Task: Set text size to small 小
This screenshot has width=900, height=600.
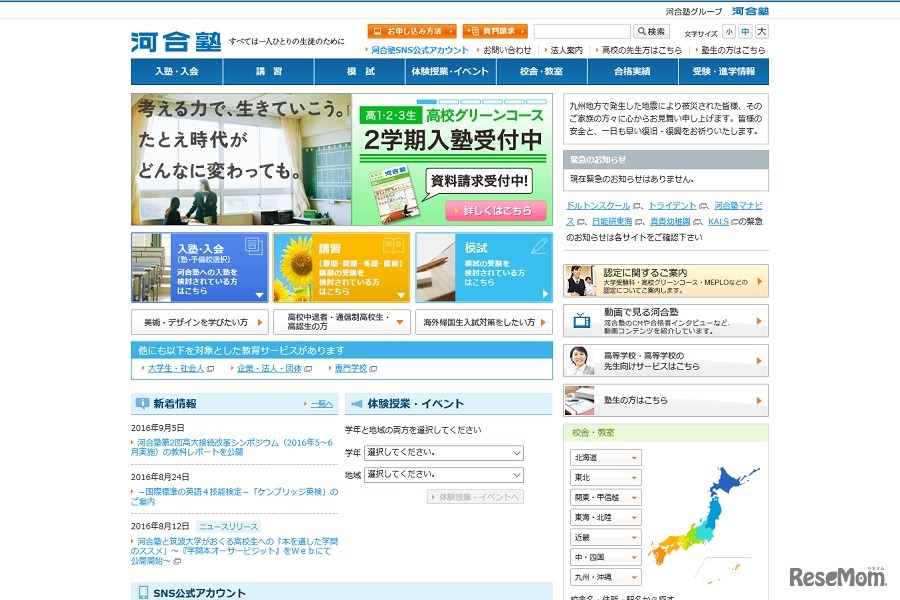Action: [x=728, y=32]
